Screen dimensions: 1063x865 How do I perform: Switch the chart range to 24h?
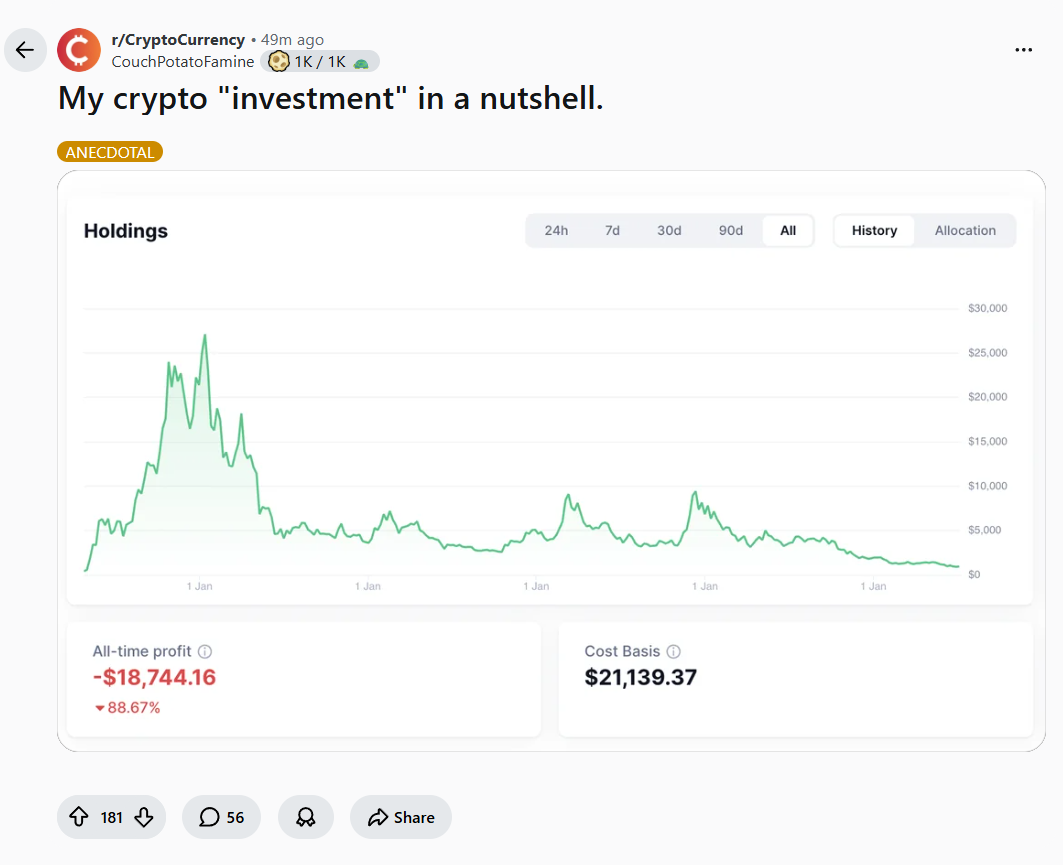tap(556, 230)
